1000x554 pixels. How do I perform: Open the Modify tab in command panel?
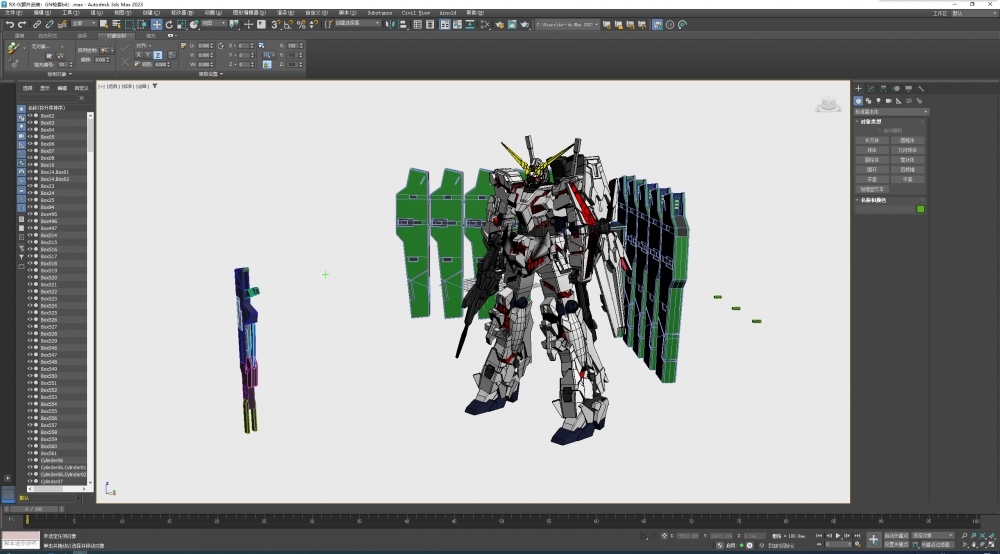(x=871, y=89)
